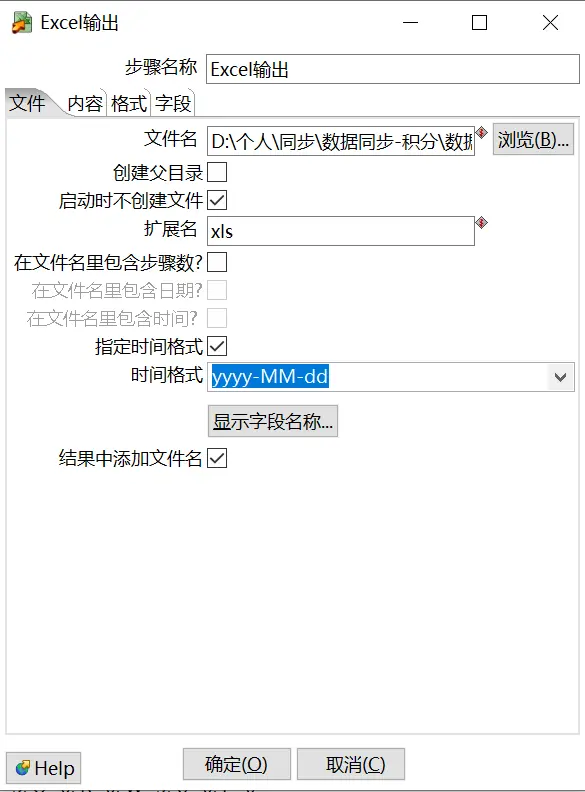Switch to the 内容 tab
The width and height of the screenshot is (585, 792).
click(x=85, y=104)
